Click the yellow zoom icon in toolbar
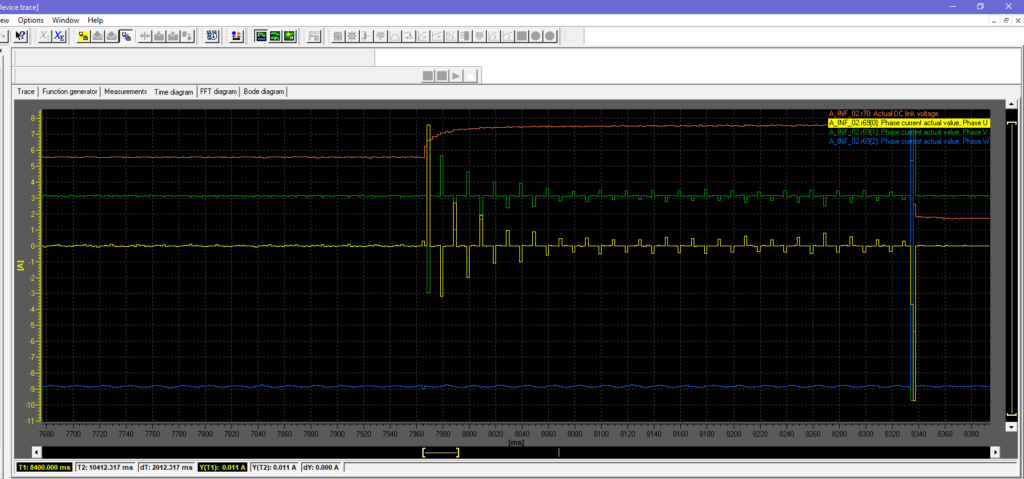Screen dimensions: 1024x479 click(x=83, y=36)
